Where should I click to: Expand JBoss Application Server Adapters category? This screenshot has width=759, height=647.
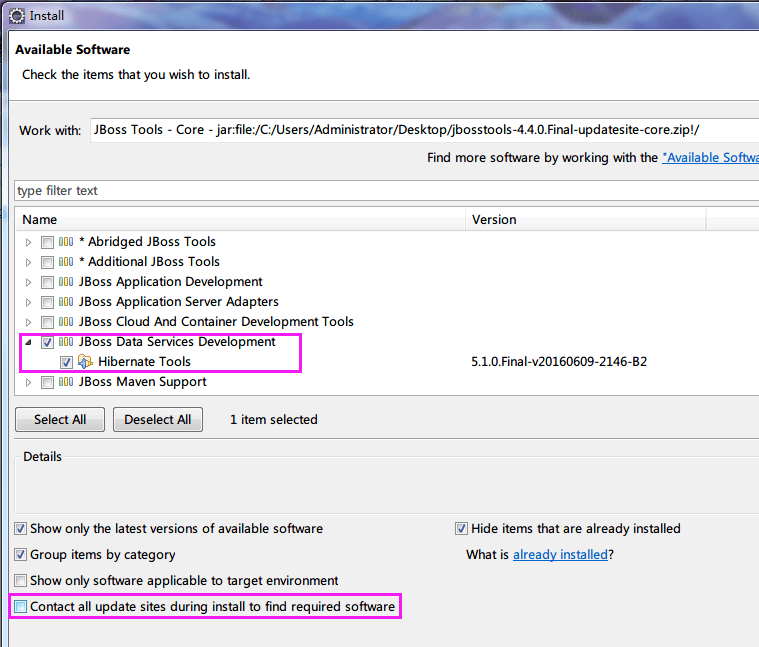[x=29, y=302]
